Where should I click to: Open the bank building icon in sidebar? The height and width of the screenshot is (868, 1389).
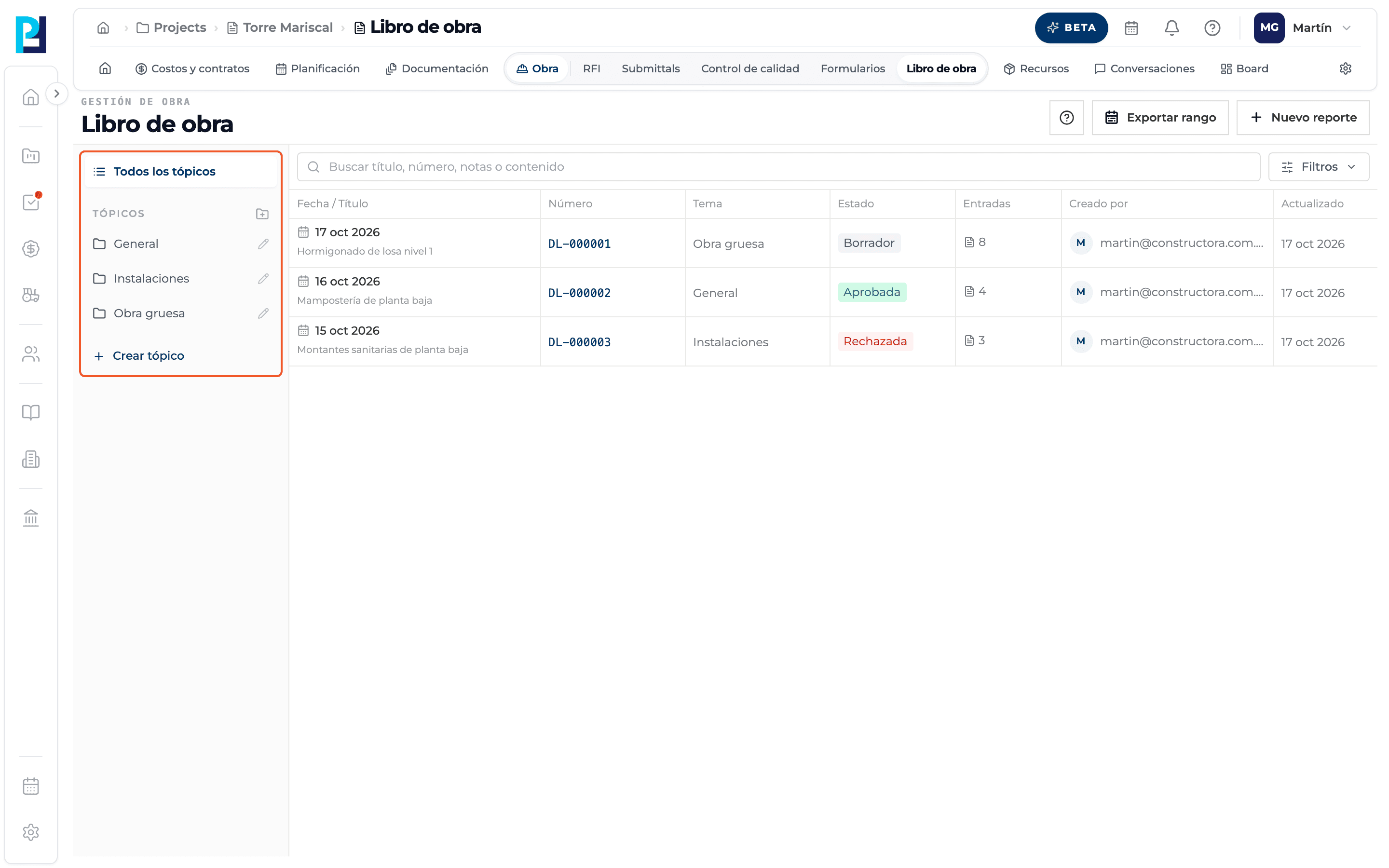coord(31,518)
